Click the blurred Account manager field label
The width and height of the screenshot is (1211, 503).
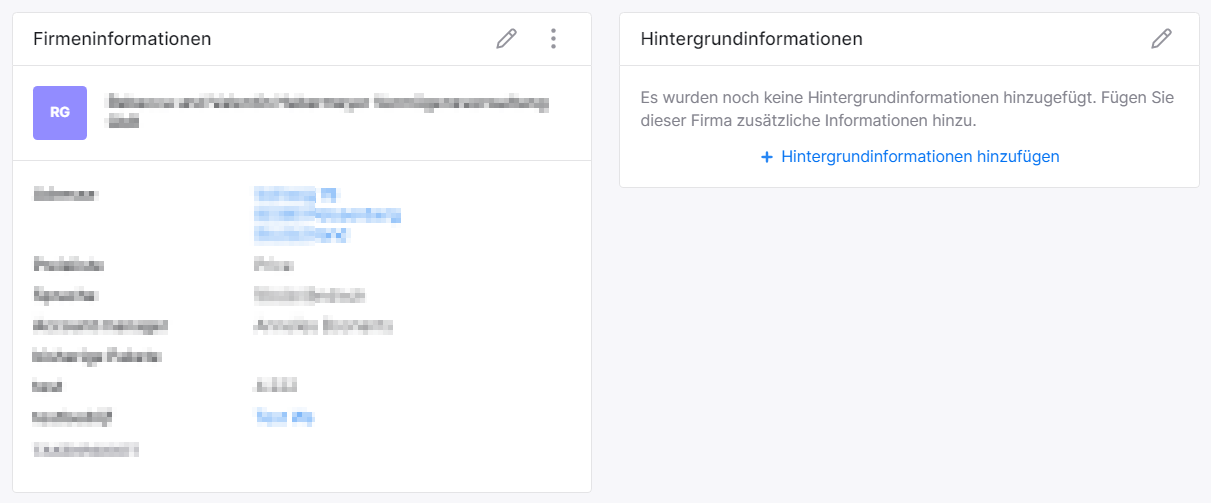point(101,326)
